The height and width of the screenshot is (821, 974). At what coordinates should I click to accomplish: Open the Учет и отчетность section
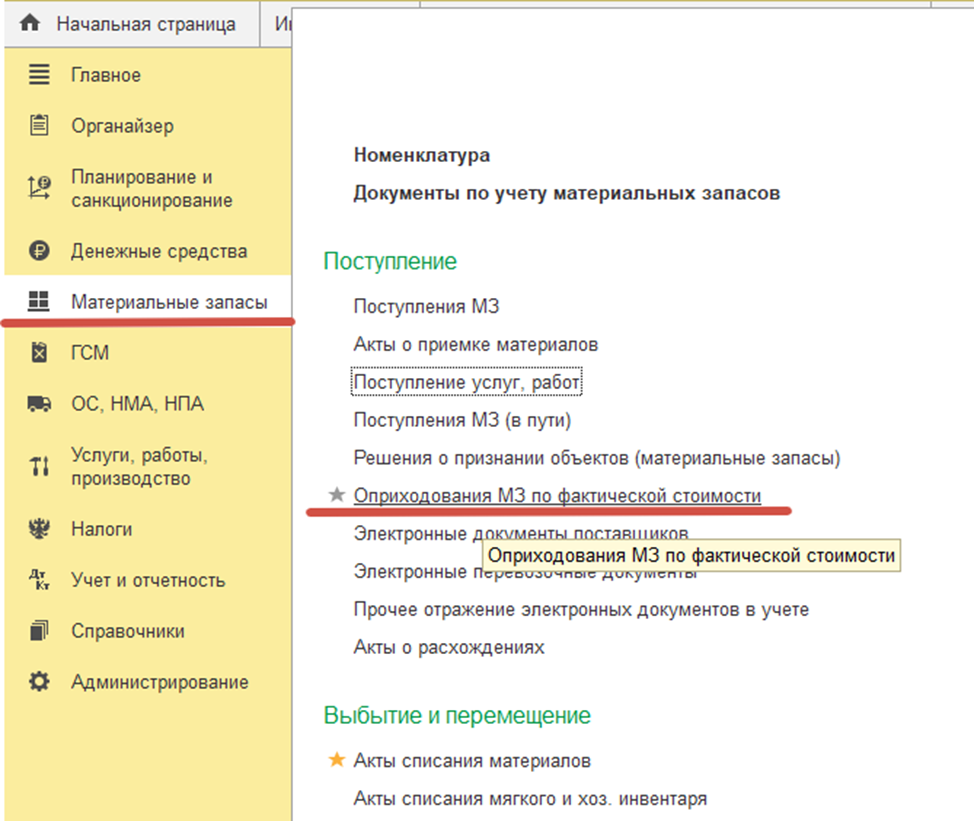[148, 580]
